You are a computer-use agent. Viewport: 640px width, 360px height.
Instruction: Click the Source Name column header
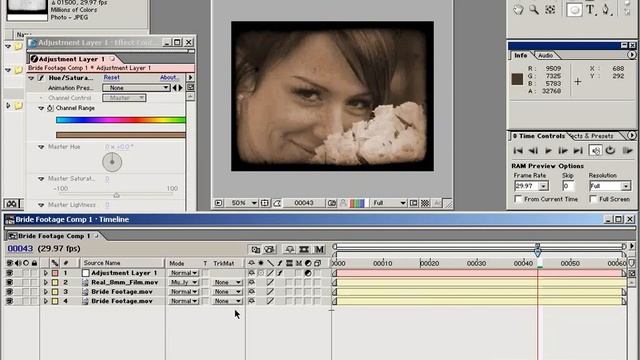click(x=122, y=263)
